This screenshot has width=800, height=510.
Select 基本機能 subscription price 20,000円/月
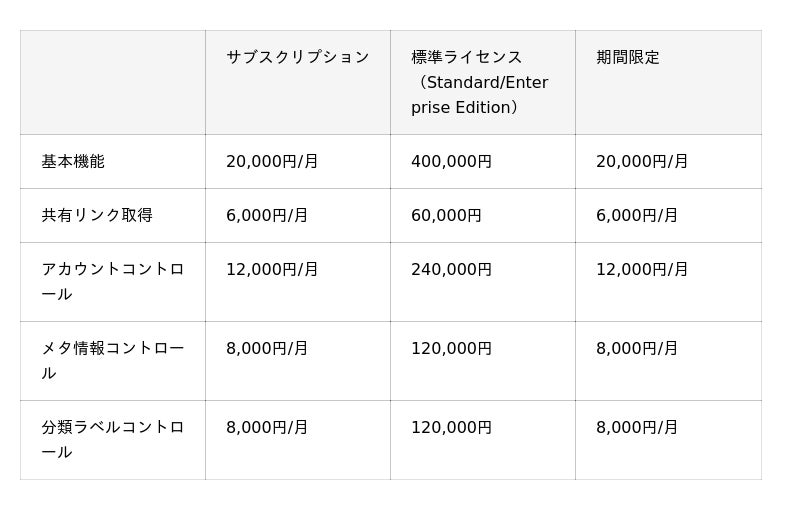[272, 162]
